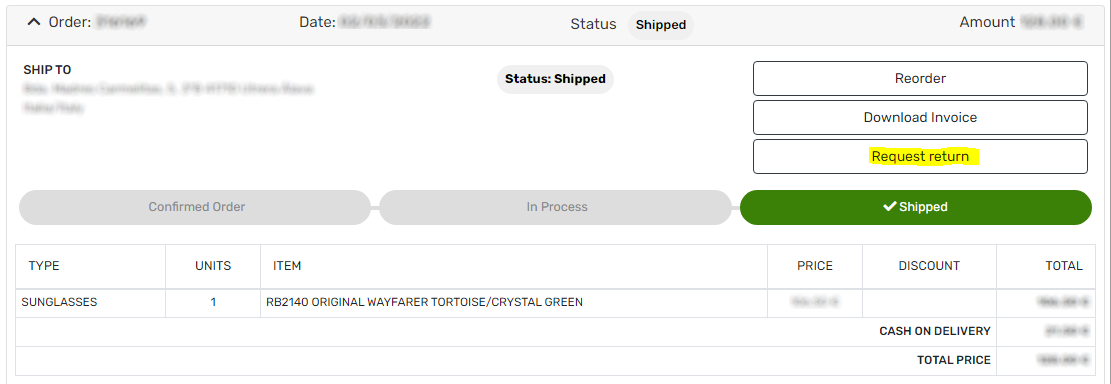The width and height of the screenshot is (1111, 384).
Task: Click the TOTAL PRICE row label
Action: click(954, 361)
